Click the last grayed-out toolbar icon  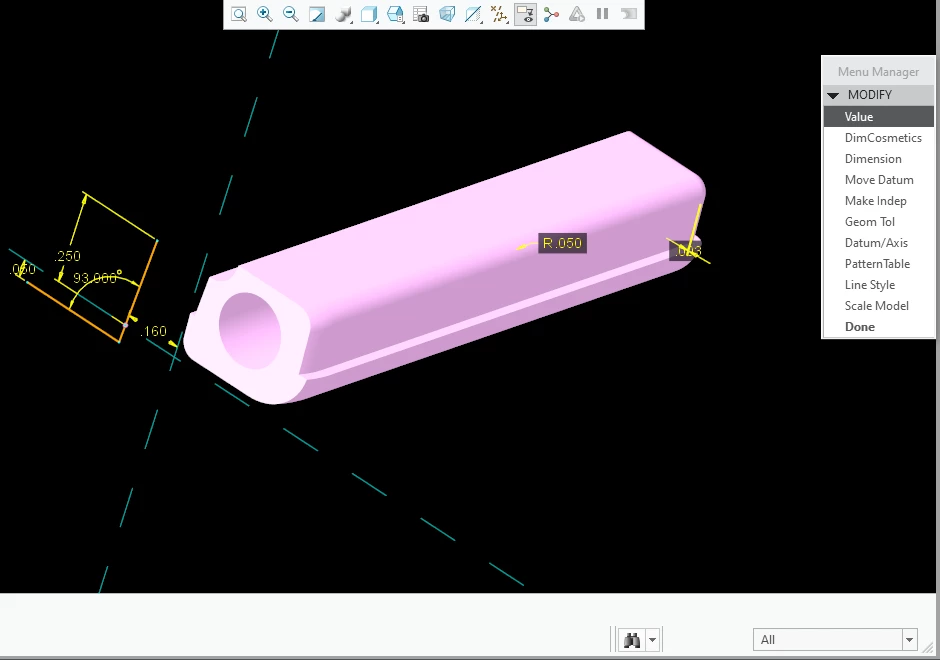628,14
